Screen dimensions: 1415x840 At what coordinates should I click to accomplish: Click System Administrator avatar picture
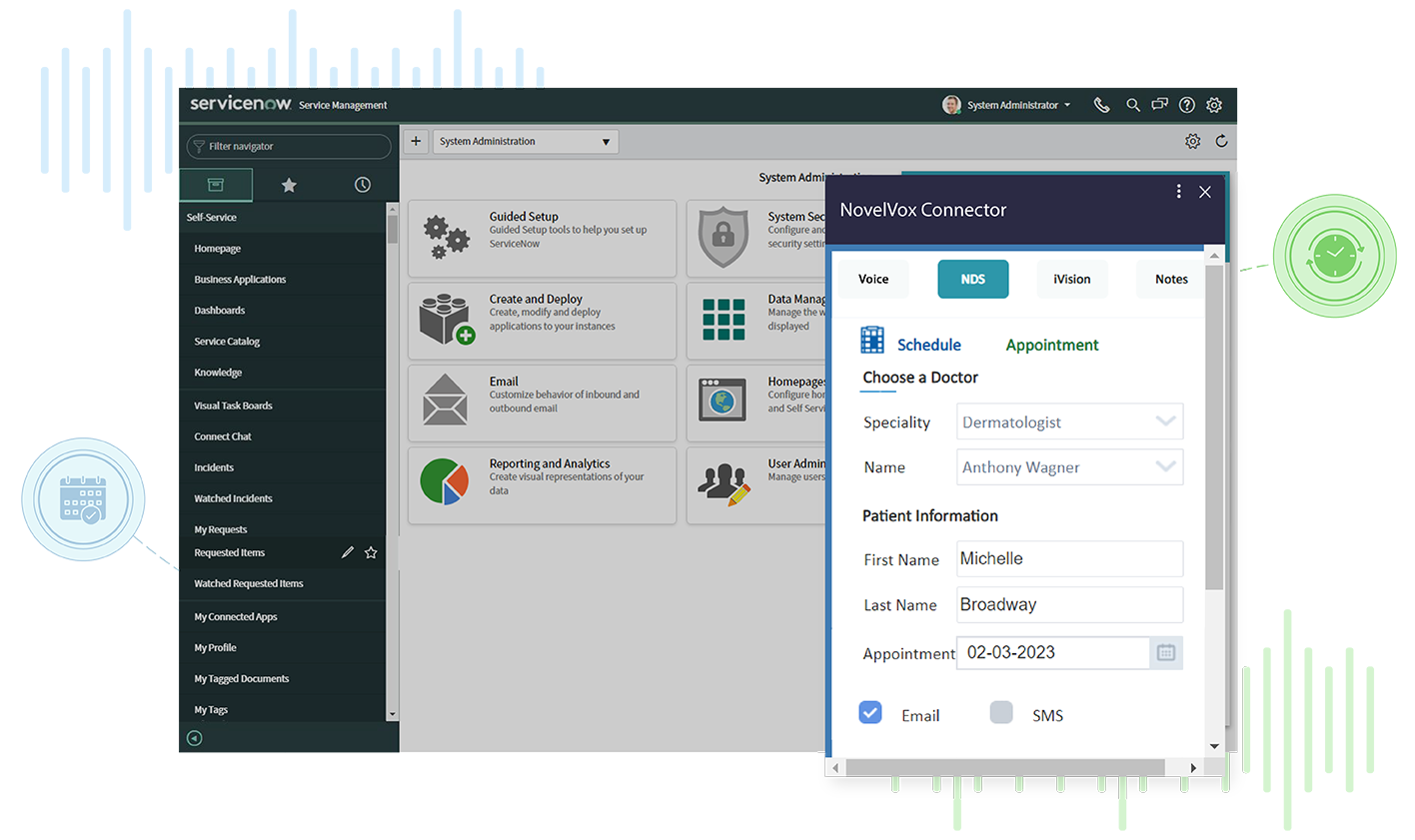[x=951, y=105]
